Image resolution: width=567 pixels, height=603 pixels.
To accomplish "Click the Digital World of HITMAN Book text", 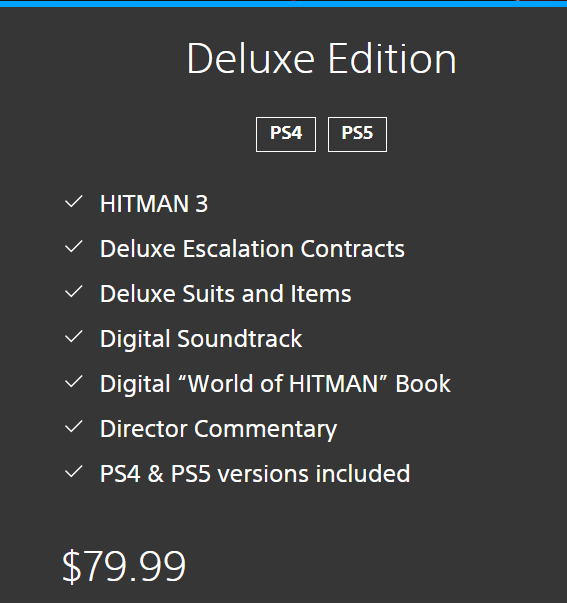I will click(275, 384).
